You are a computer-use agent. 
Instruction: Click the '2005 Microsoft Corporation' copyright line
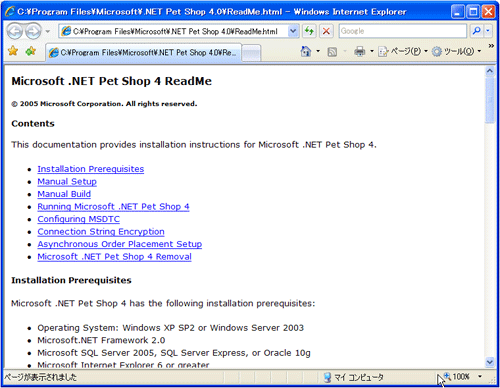tap(104, 104)
